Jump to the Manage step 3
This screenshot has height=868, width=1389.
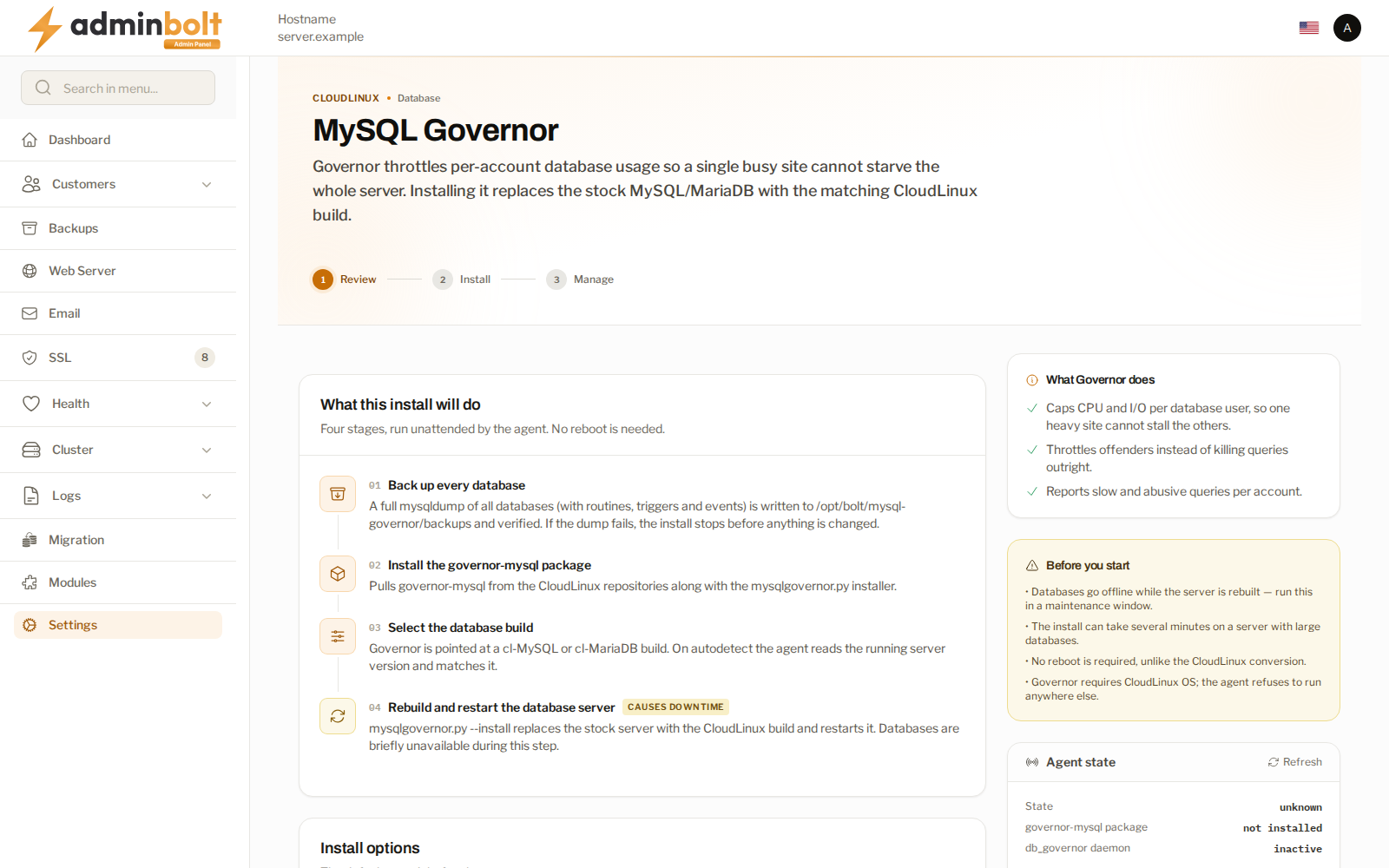(x=580, y=279)
